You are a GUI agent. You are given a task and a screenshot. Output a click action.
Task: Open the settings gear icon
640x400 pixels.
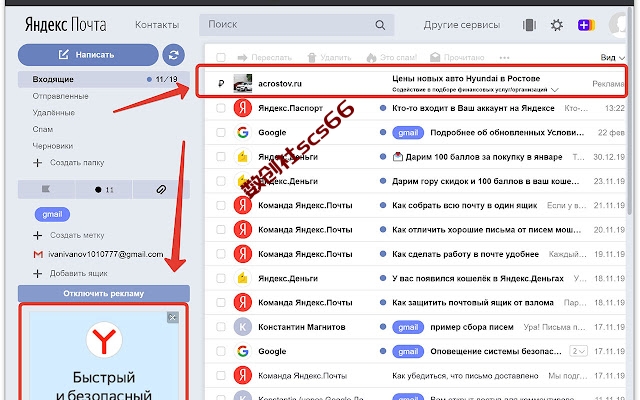(x=557, y=25)
